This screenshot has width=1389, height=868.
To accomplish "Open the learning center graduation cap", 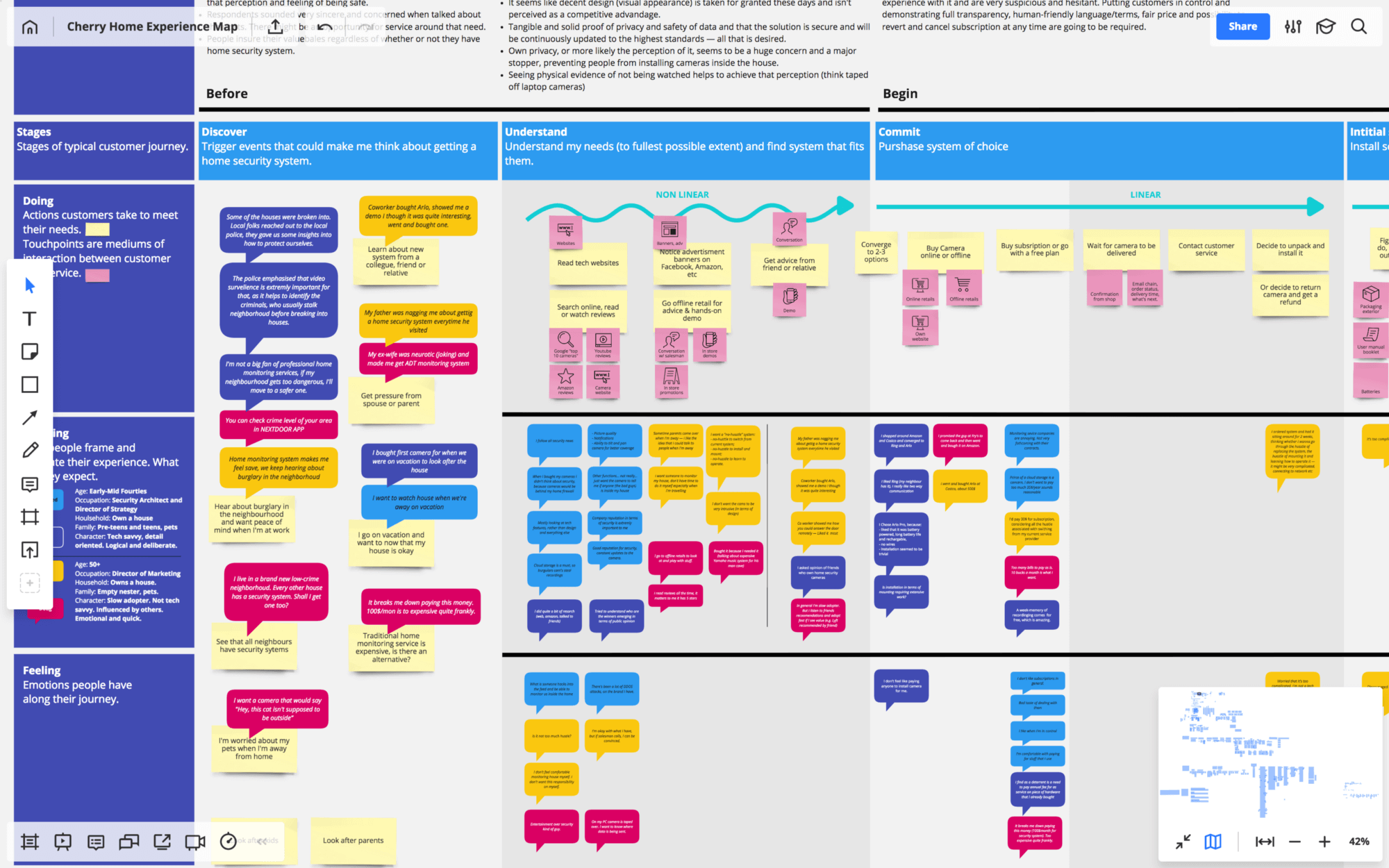I will pyautogui.click(x=1326, y=26).
